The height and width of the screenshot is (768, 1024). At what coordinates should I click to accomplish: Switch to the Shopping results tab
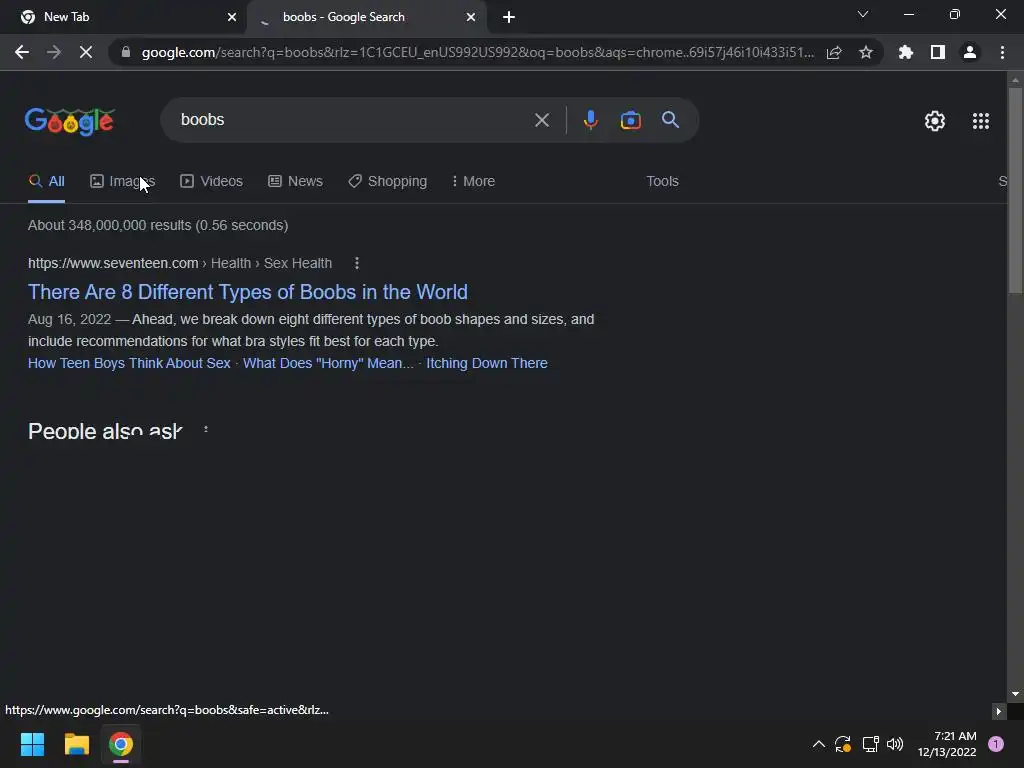[388, 182]
